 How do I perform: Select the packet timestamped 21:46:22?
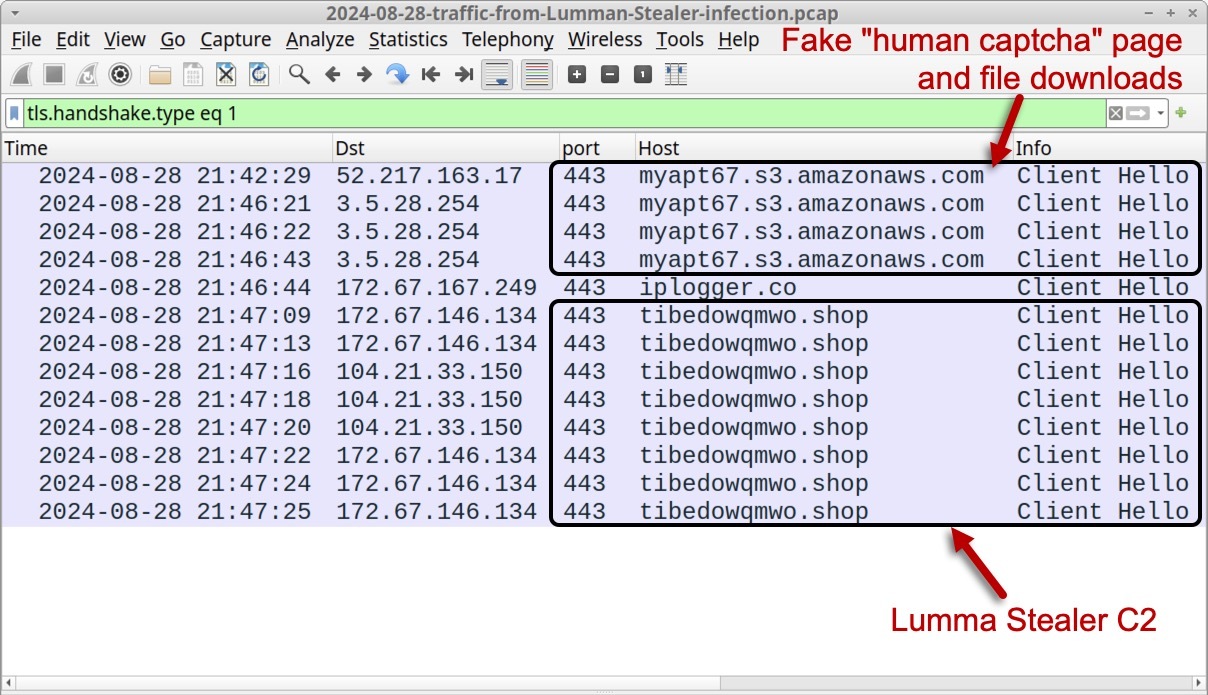pyautogui.click(x=604, y=232)
